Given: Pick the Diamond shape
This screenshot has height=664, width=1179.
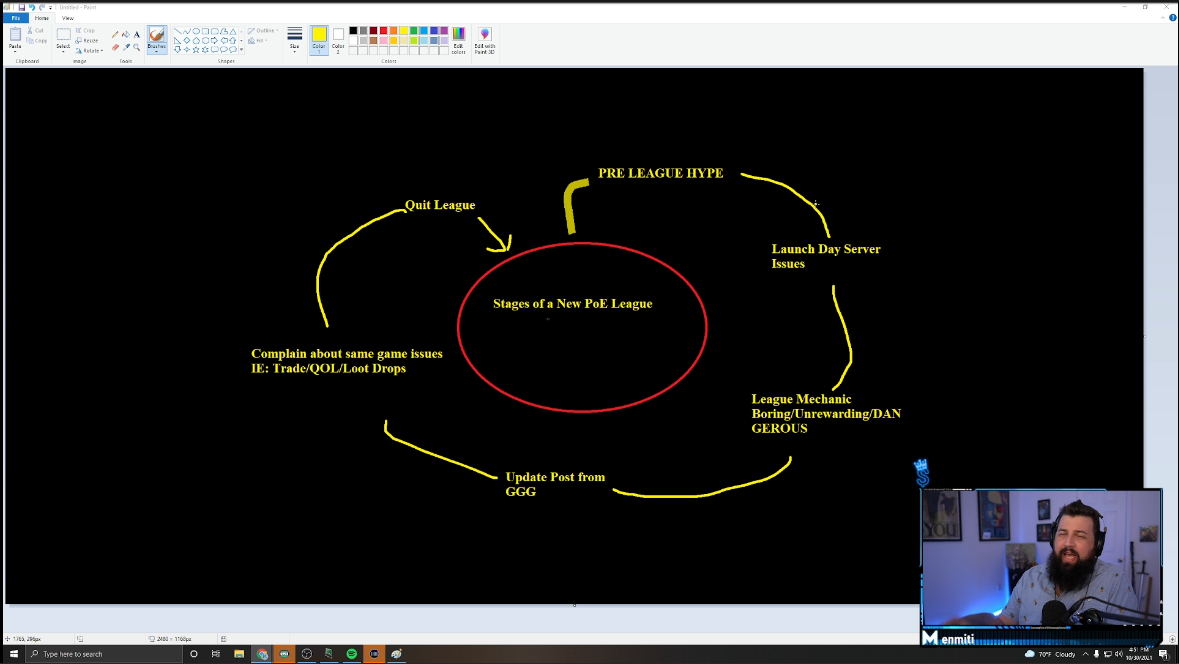Looking at the screenshot, I should pyautogui.click(x=186, y=41).
